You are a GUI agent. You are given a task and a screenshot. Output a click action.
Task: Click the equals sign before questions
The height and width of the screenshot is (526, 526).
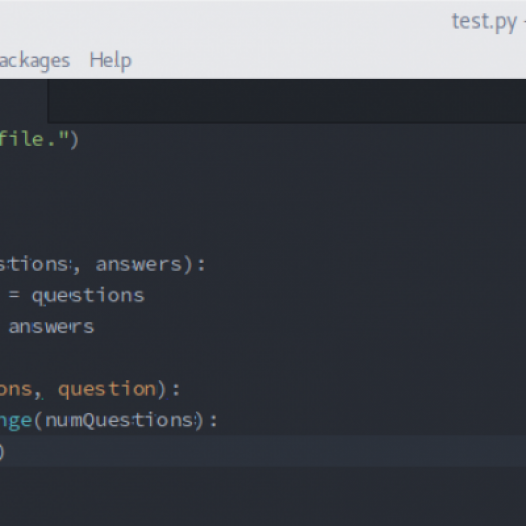point(14,295)
